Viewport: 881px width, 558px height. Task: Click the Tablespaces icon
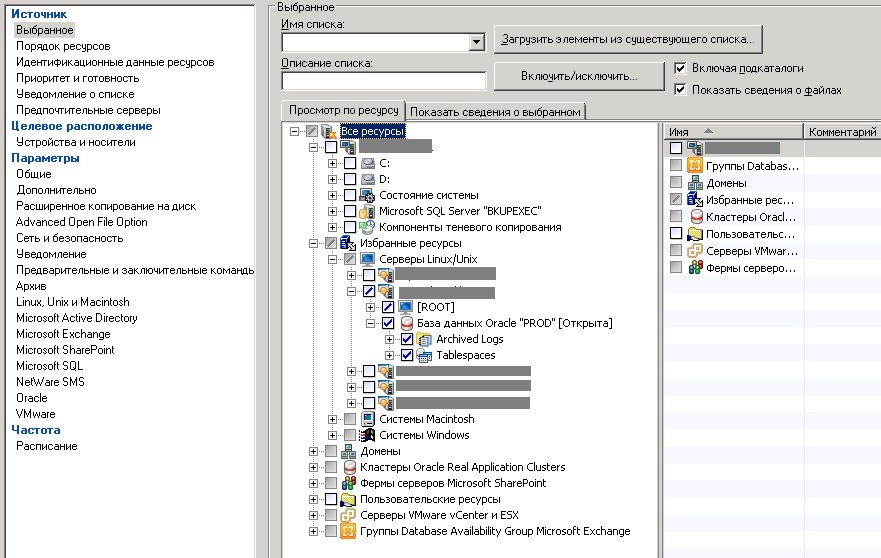point(424,355)
